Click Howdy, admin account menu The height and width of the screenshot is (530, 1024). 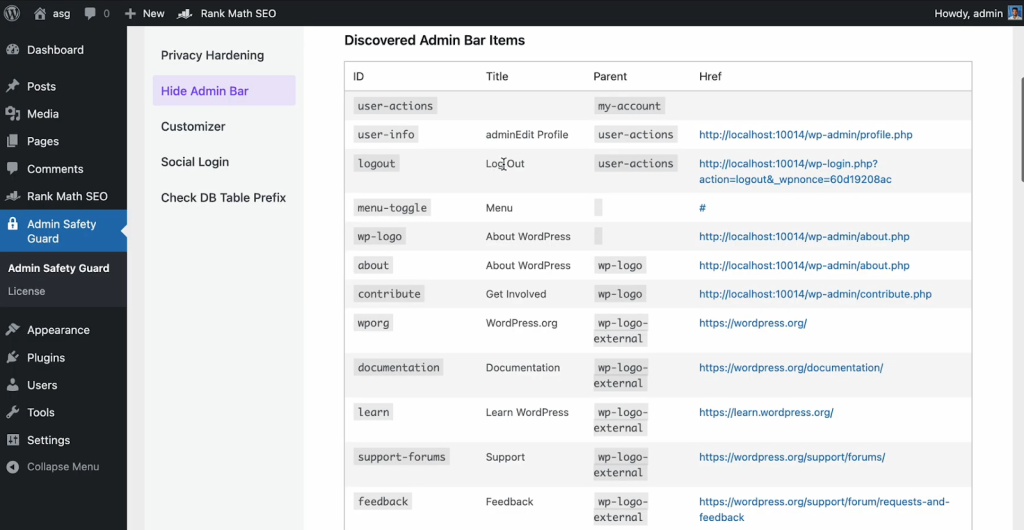pyautogui.click(x=968, y=13)
